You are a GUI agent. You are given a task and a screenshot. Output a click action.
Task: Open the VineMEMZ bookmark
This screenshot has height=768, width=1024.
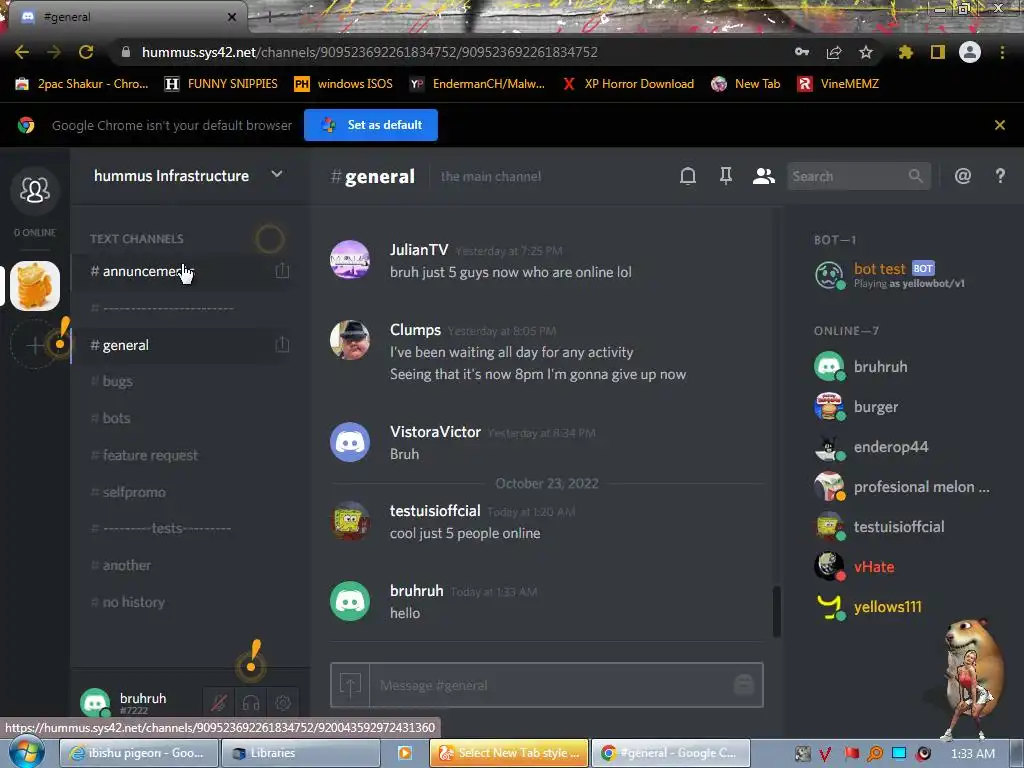839,84
